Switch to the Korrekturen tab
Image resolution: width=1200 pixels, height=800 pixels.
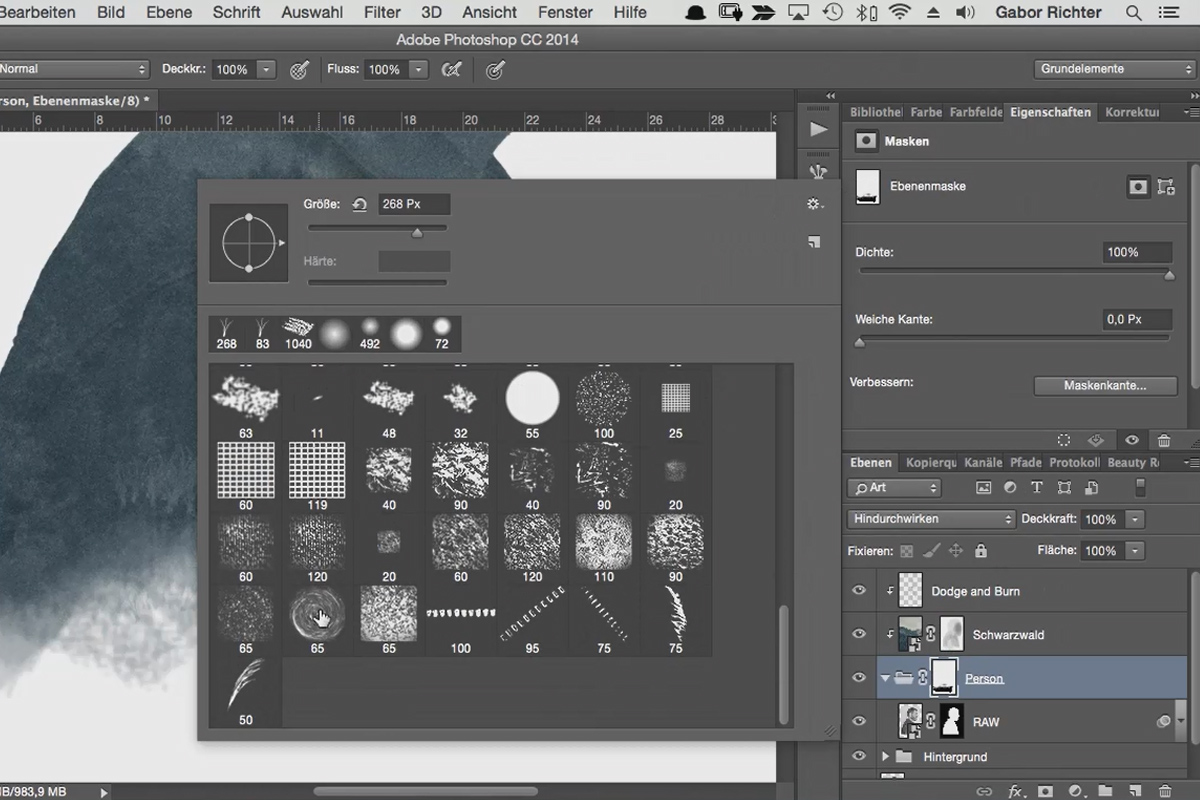tap(1132, 112)
